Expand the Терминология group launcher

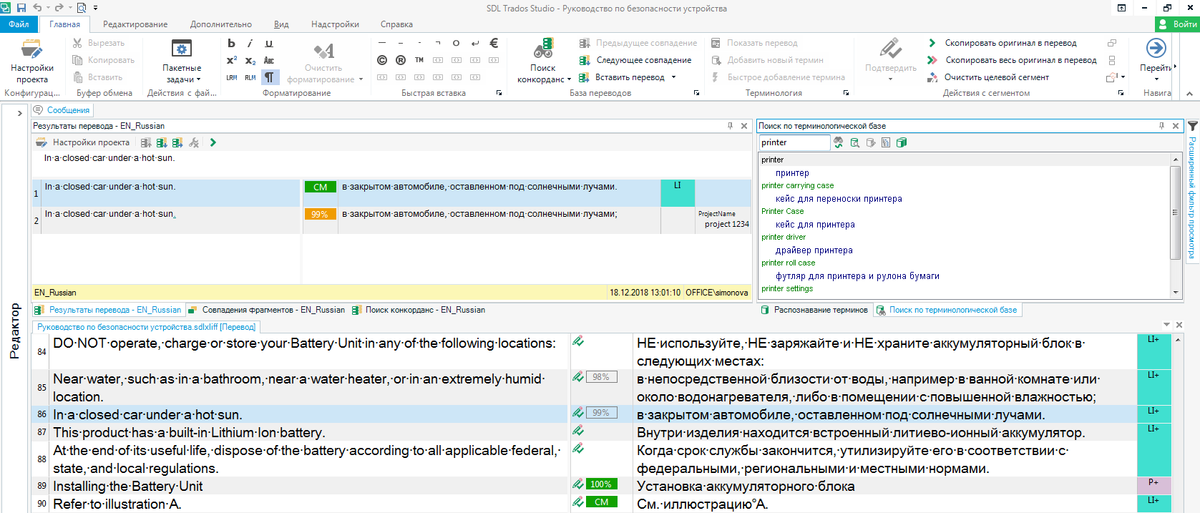coord(848,93)
